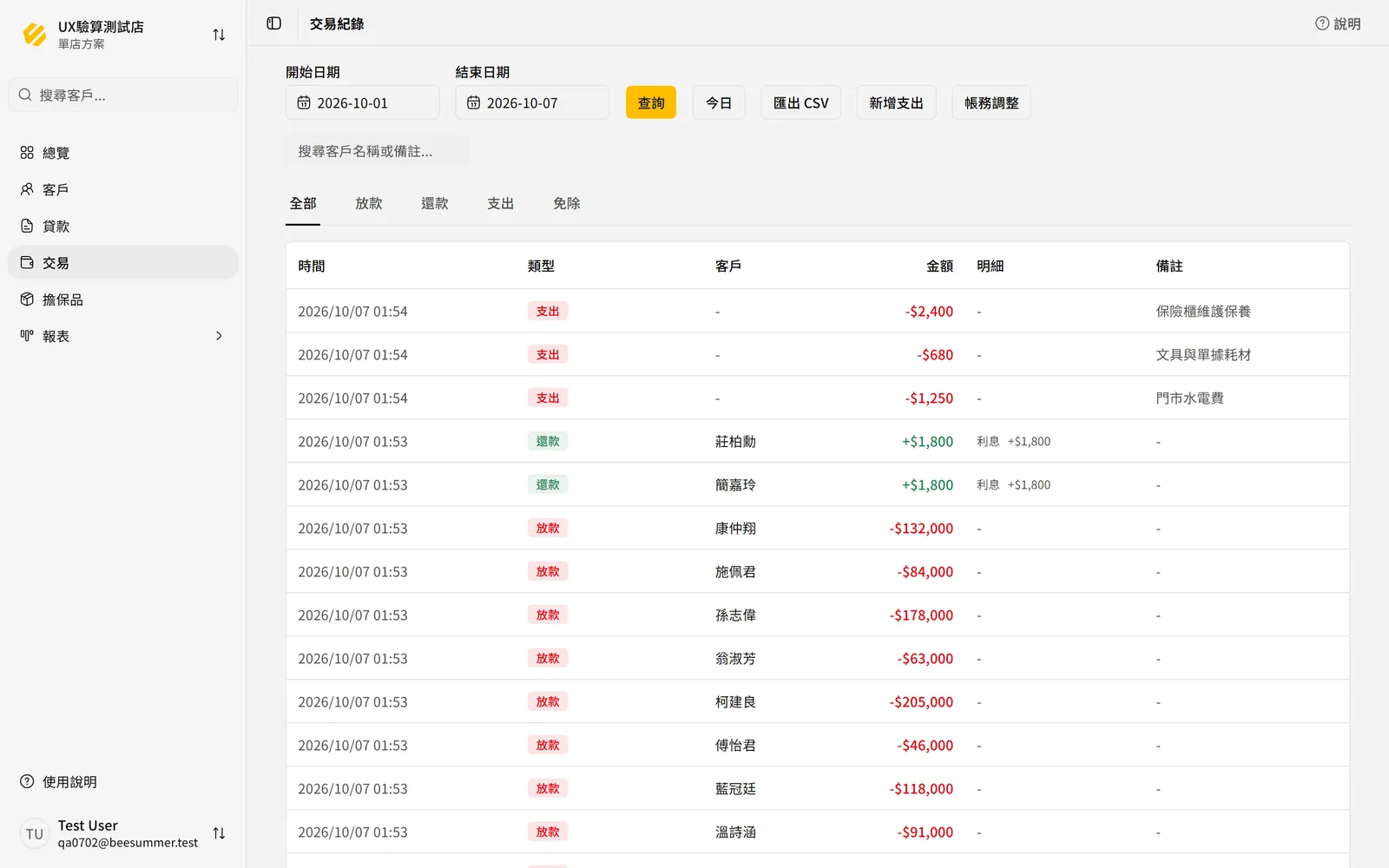This screenshot has width=1389, height=868.
Task: Click 新增支出 button
Action: [x=896, y=102]
